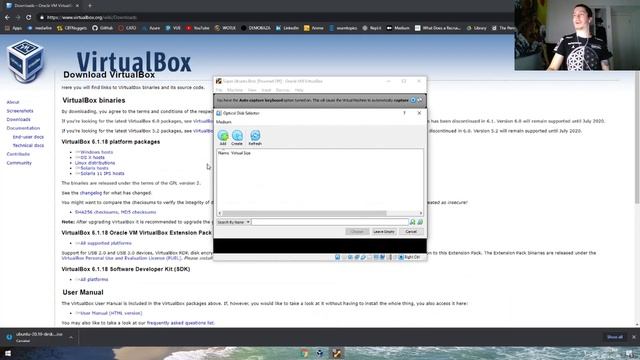
Task: Click the Add disk image icon
Action: 223,137
